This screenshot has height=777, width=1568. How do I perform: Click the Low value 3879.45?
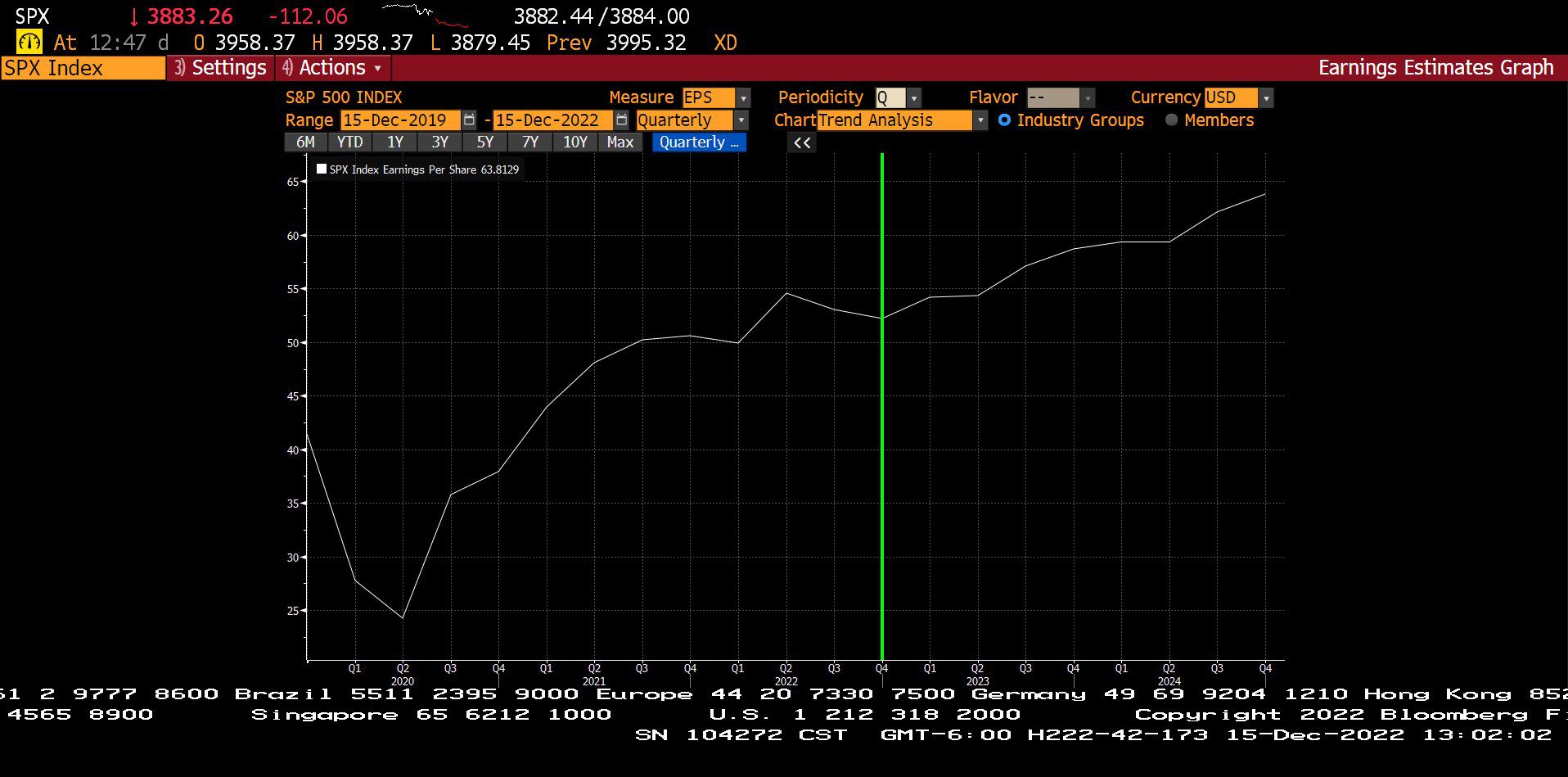490,43
